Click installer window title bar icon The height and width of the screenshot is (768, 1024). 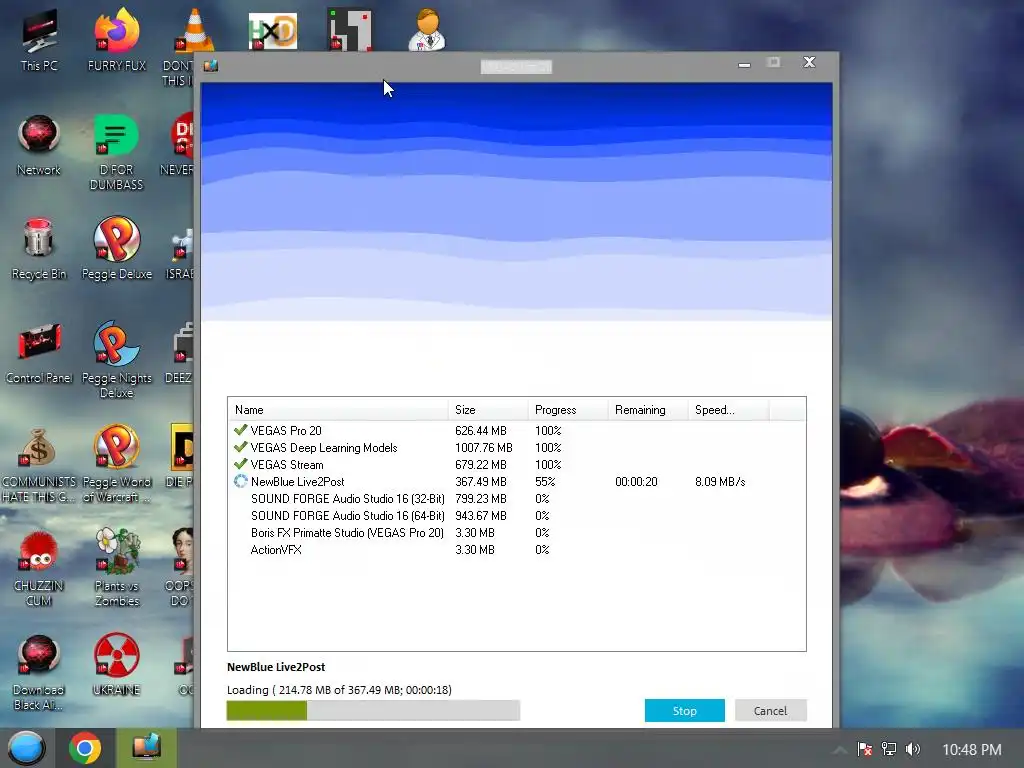[x=210, y=65]
